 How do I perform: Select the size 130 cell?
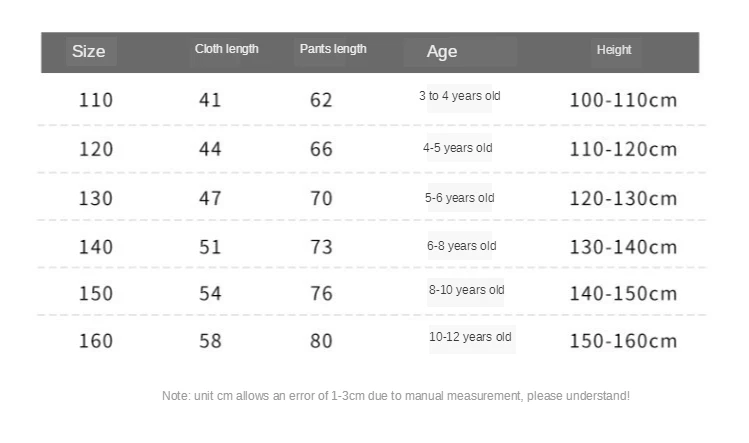point(96,198)
